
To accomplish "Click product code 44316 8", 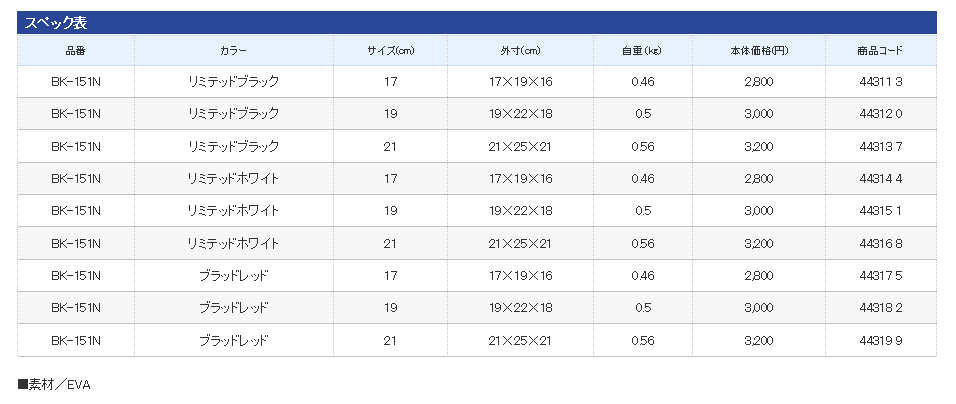I will pos(880,243).
